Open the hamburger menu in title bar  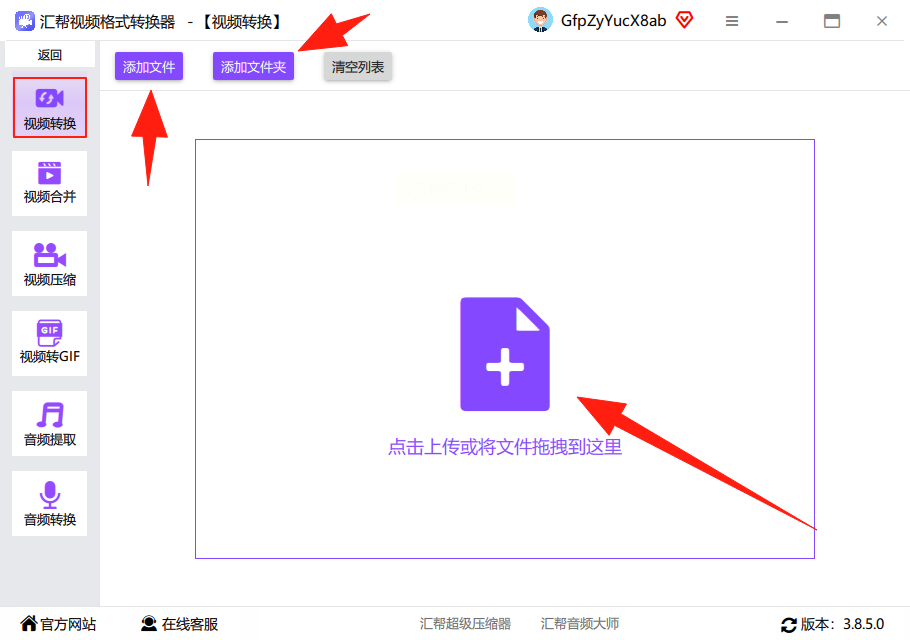pos(732,21)
